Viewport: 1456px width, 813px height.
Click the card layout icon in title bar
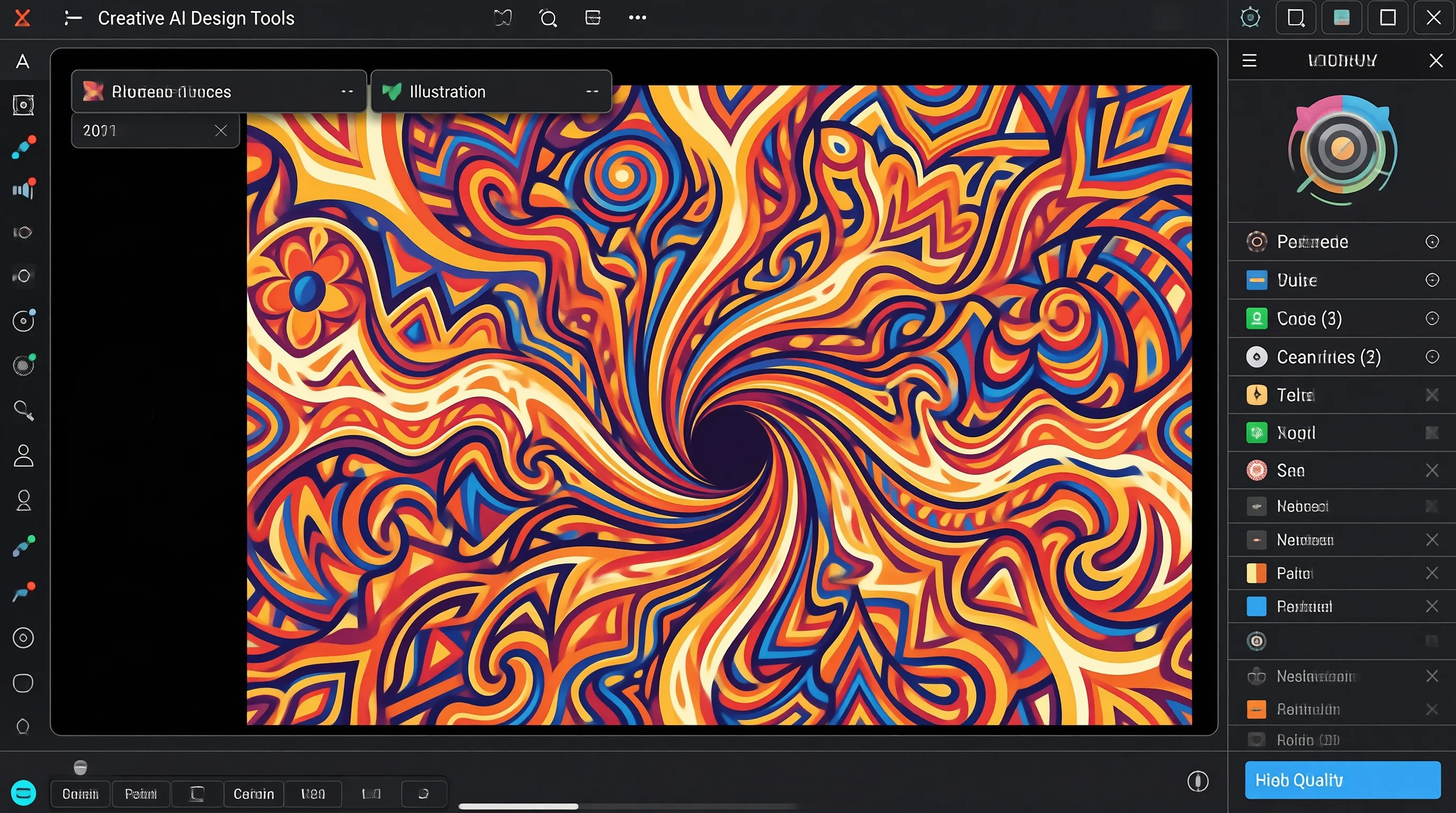tap(593, 17)
